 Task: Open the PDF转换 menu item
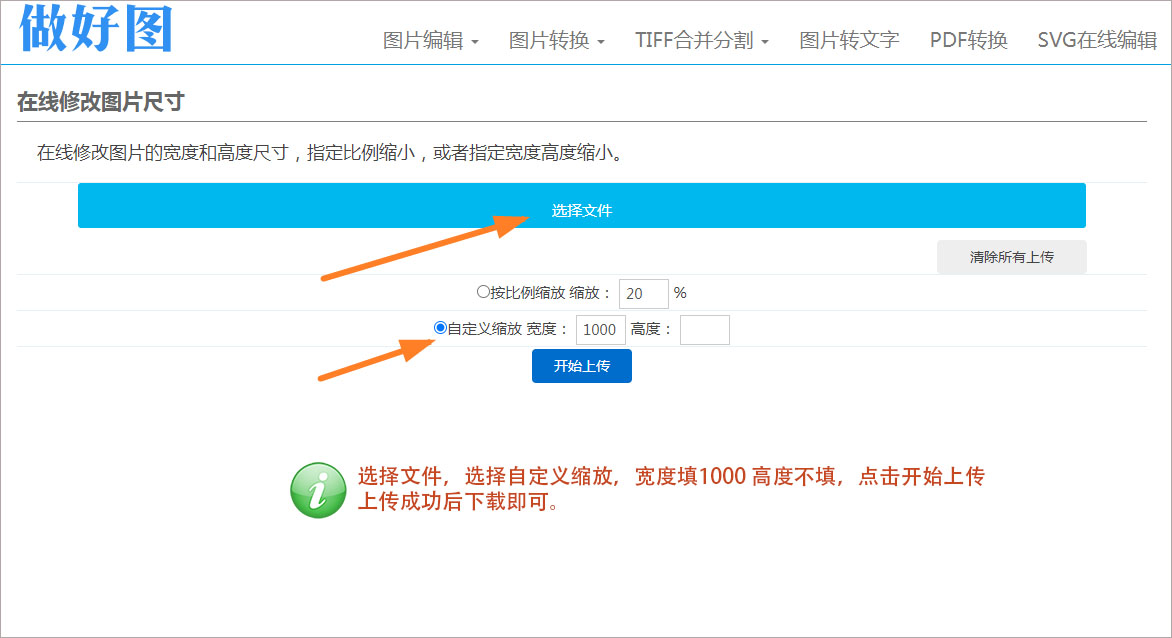pyautogui.click(x=968, y=41)
